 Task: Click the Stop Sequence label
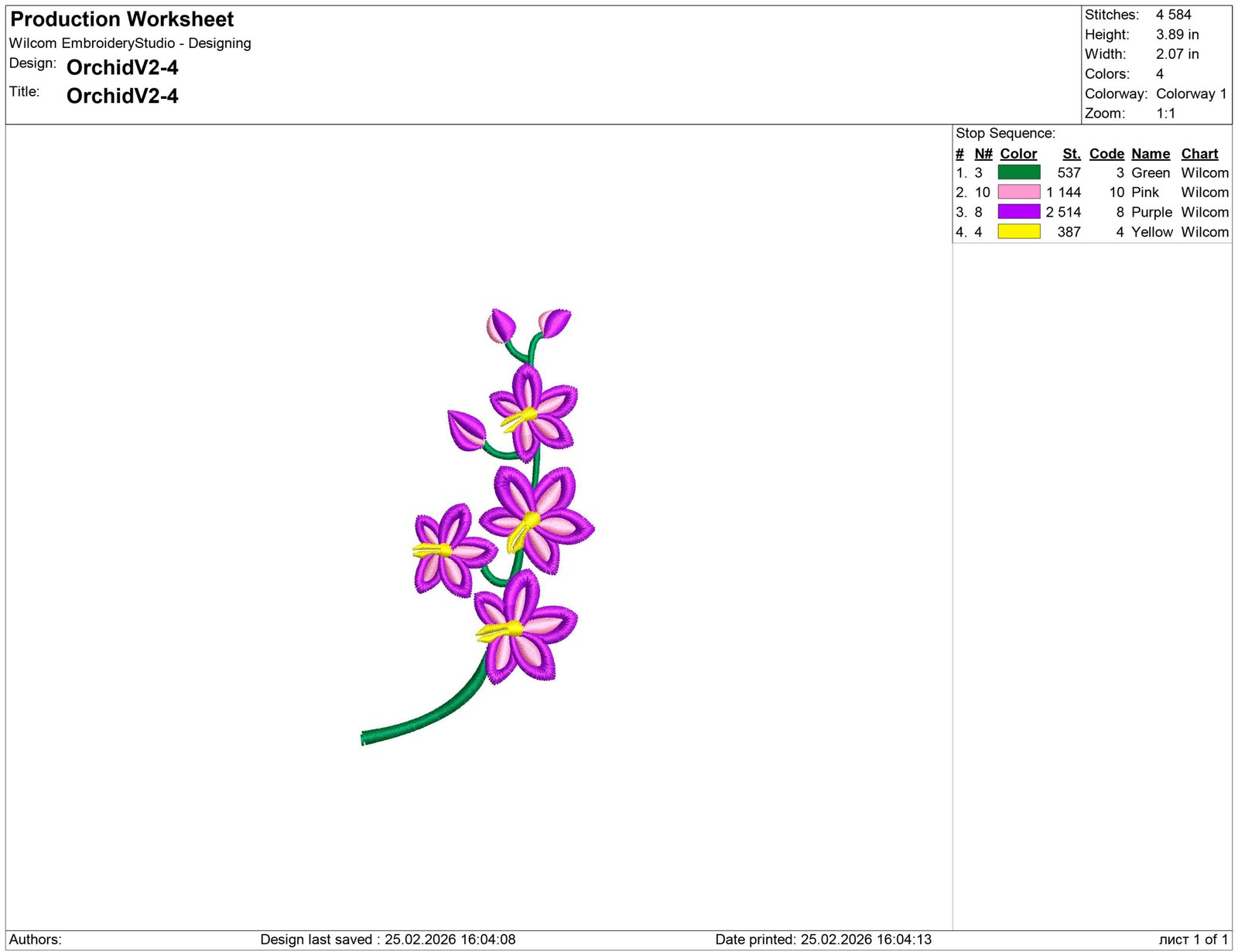click(x=1005, y=133)
